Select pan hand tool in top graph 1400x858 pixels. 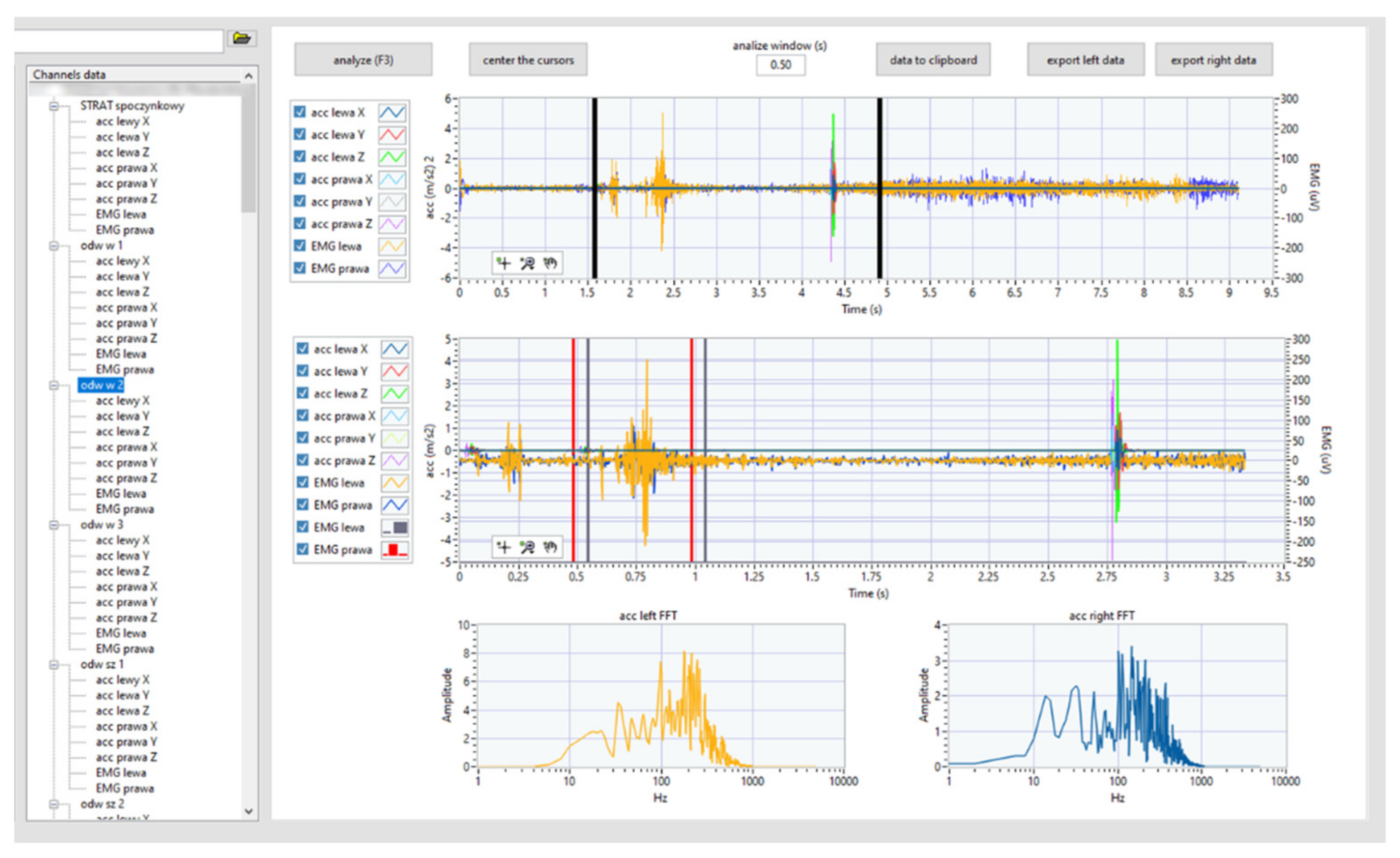coord(549,262)
